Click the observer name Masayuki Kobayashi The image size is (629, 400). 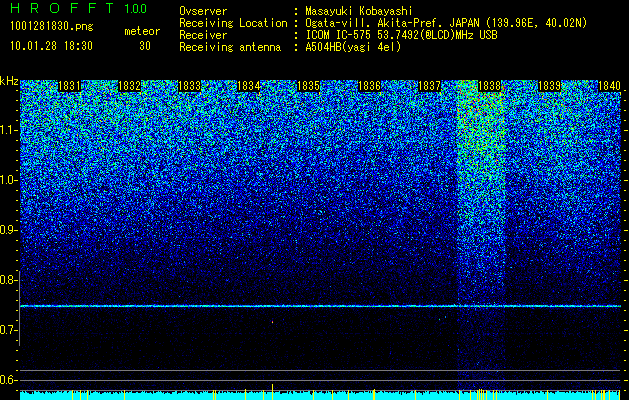point(359,11)
